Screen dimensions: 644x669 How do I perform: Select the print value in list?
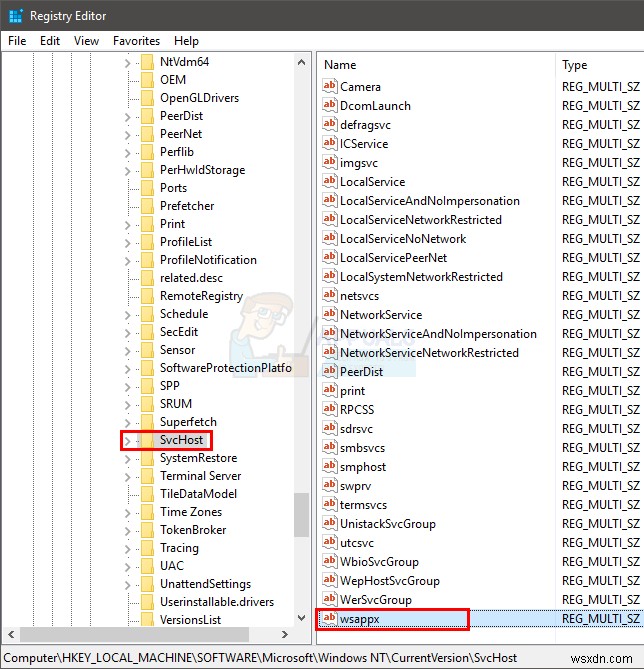point(352,391)
